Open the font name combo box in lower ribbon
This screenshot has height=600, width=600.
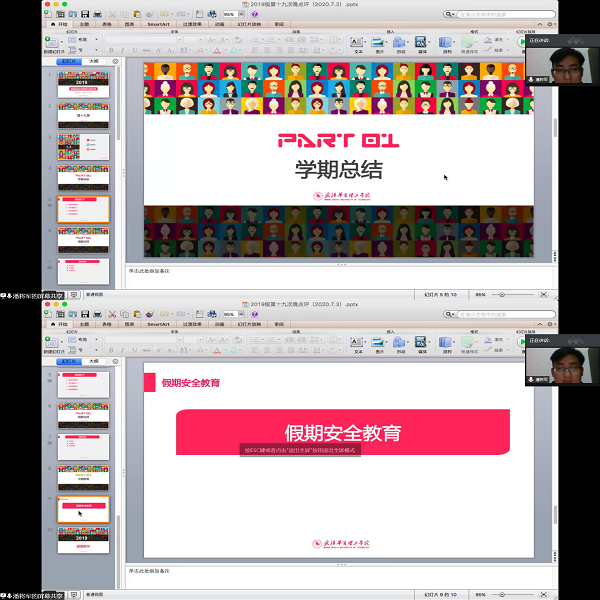(140, 339)
